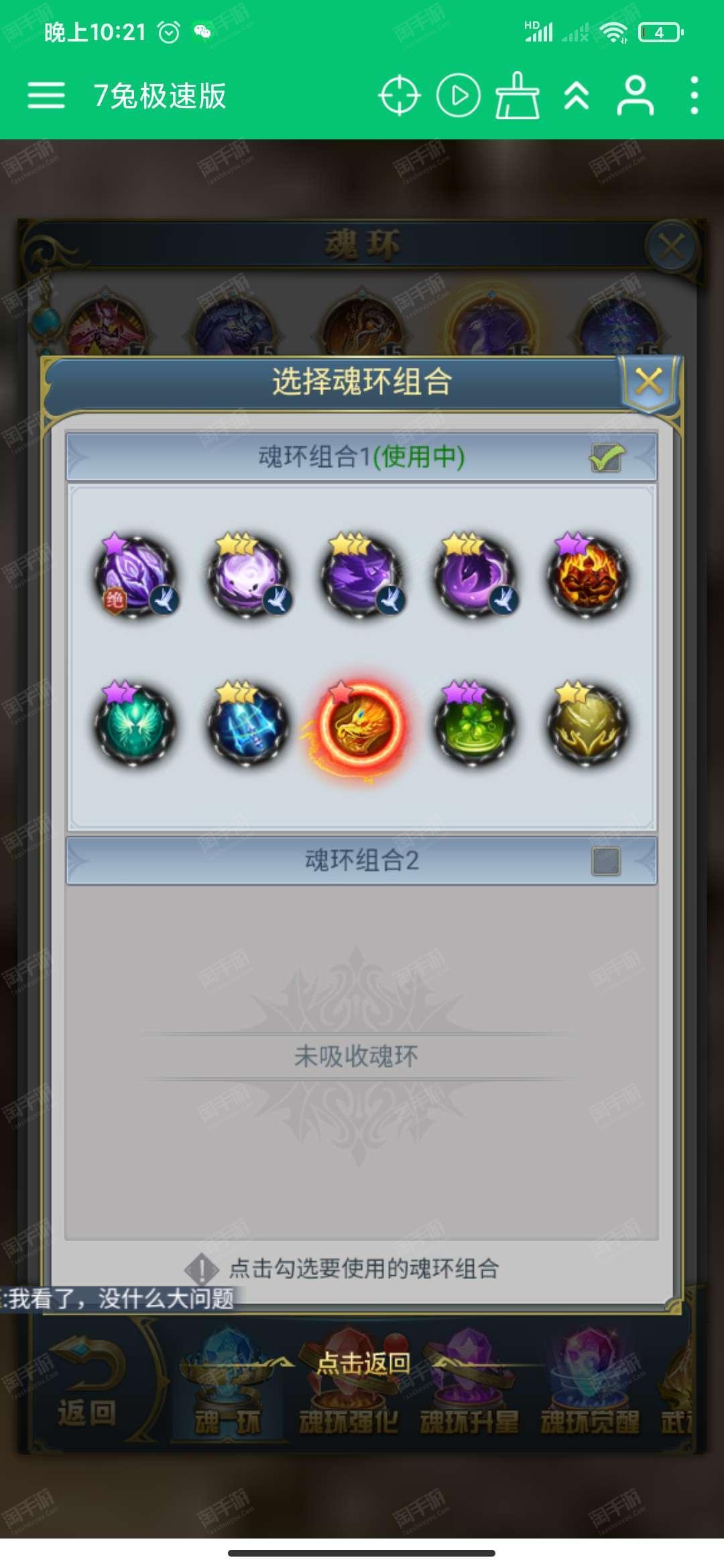Collapse toolbar with double chevron up
The height and width of the screenshot is (1568, 724).
(577, 96)
